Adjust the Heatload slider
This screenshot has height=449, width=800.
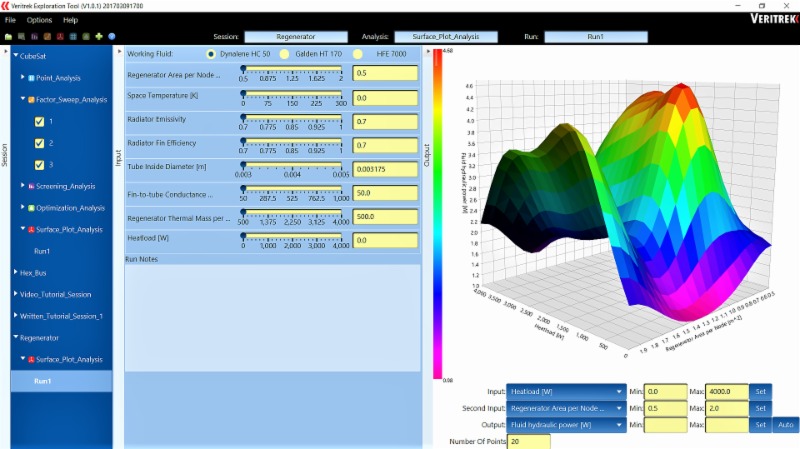tap(292, 236)
